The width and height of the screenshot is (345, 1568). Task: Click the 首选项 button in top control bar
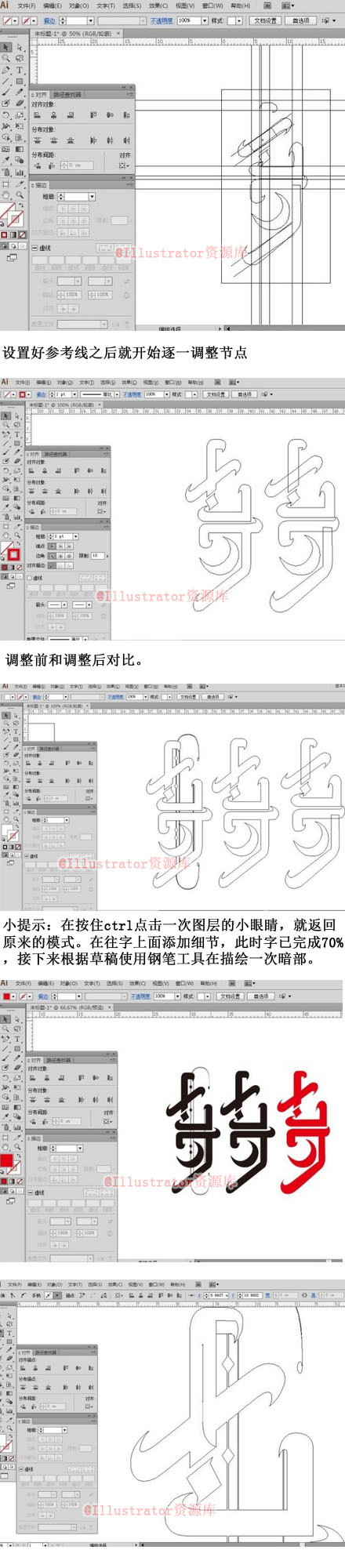point(300,20)
